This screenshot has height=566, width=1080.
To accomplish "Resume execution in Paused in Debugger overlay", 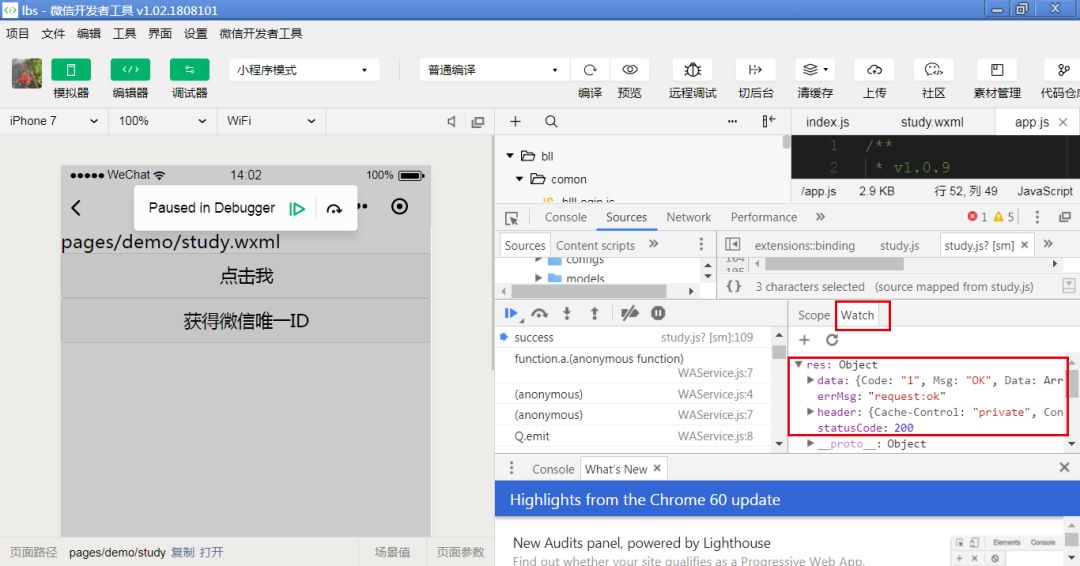I will [x=297, y=209].
